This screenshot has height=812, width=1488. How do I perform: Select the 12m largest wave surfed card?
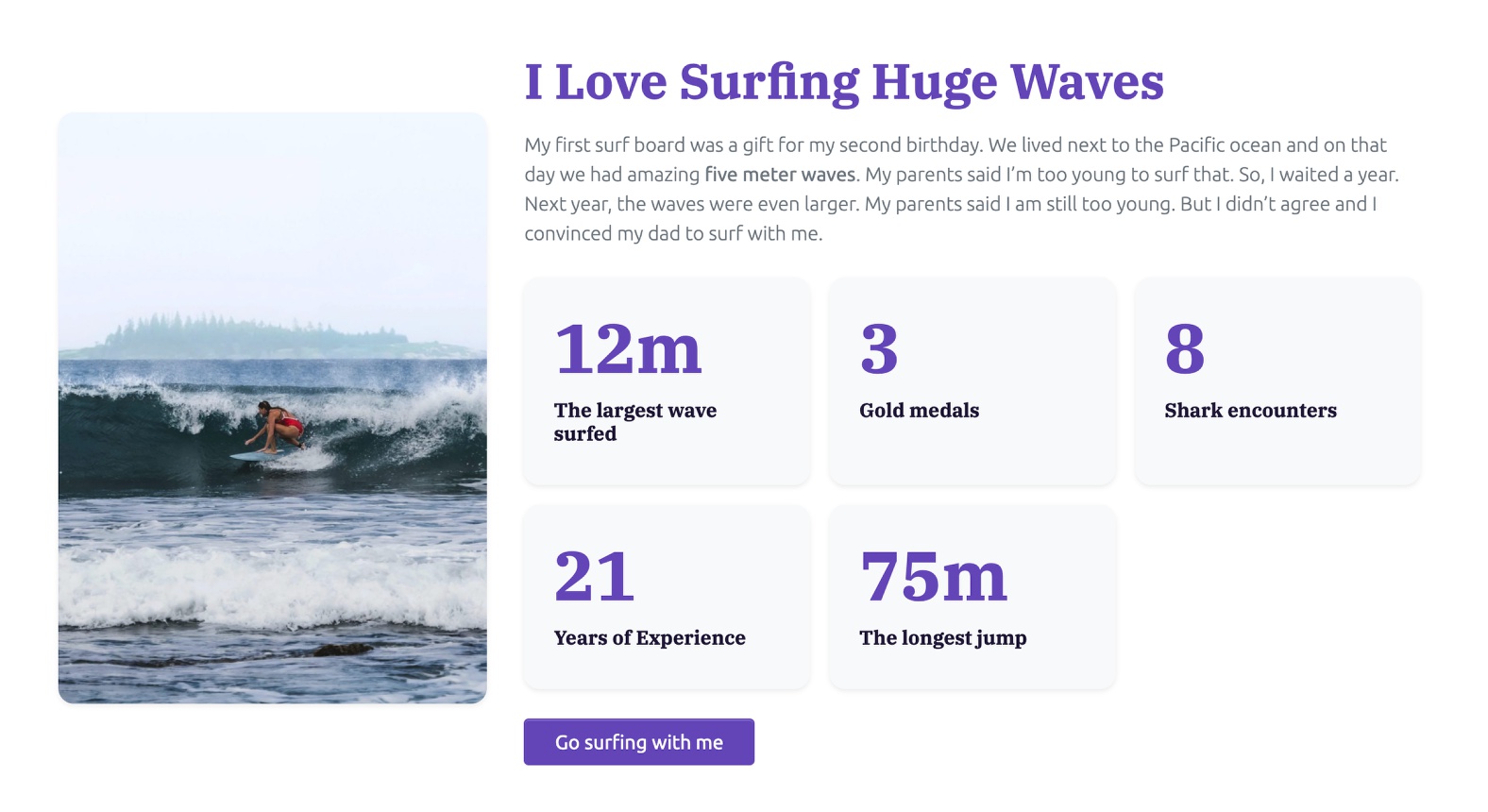click(x=667, y=381)
